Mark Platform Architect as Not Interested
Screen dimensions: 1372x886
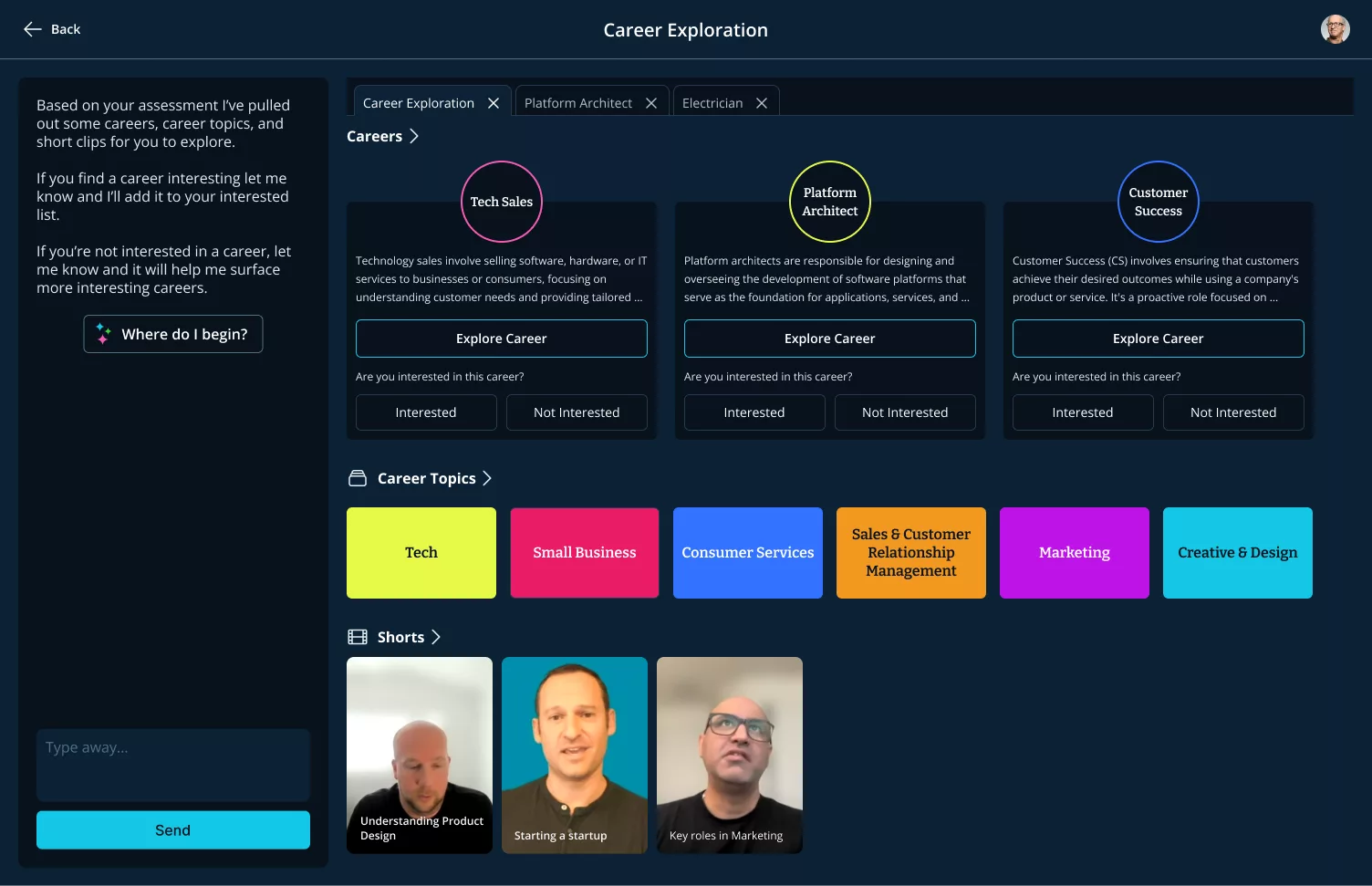click(x=905, y=412)
